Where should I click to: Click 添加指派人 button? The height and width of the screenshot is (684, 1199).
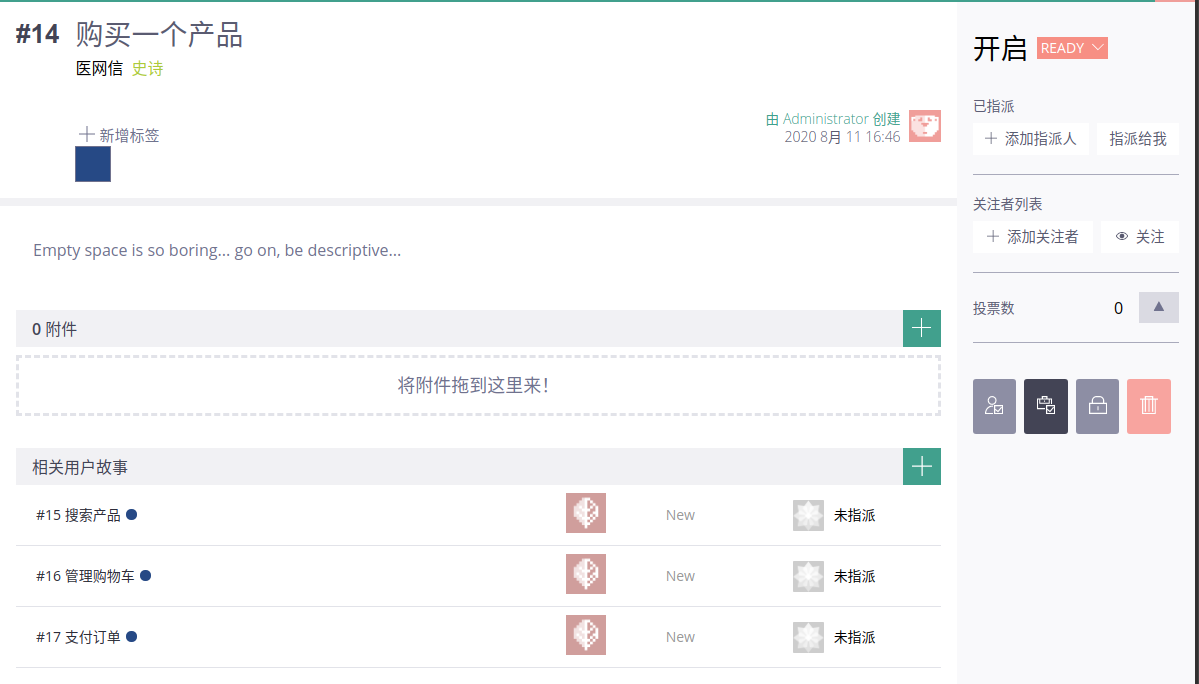click(x=1030, y=139)
